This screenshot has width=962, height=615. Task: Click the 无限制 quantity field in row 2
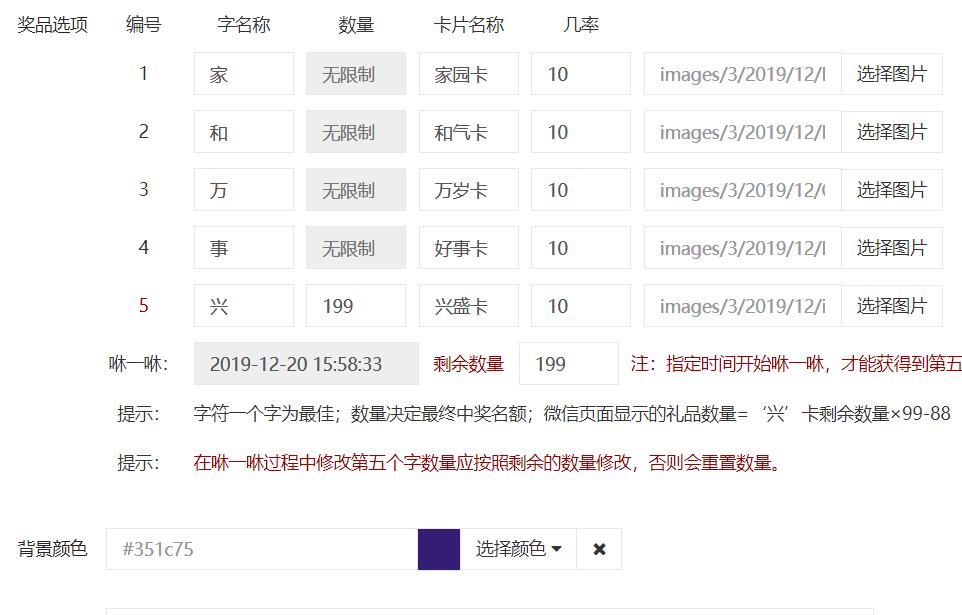[356, 132]
